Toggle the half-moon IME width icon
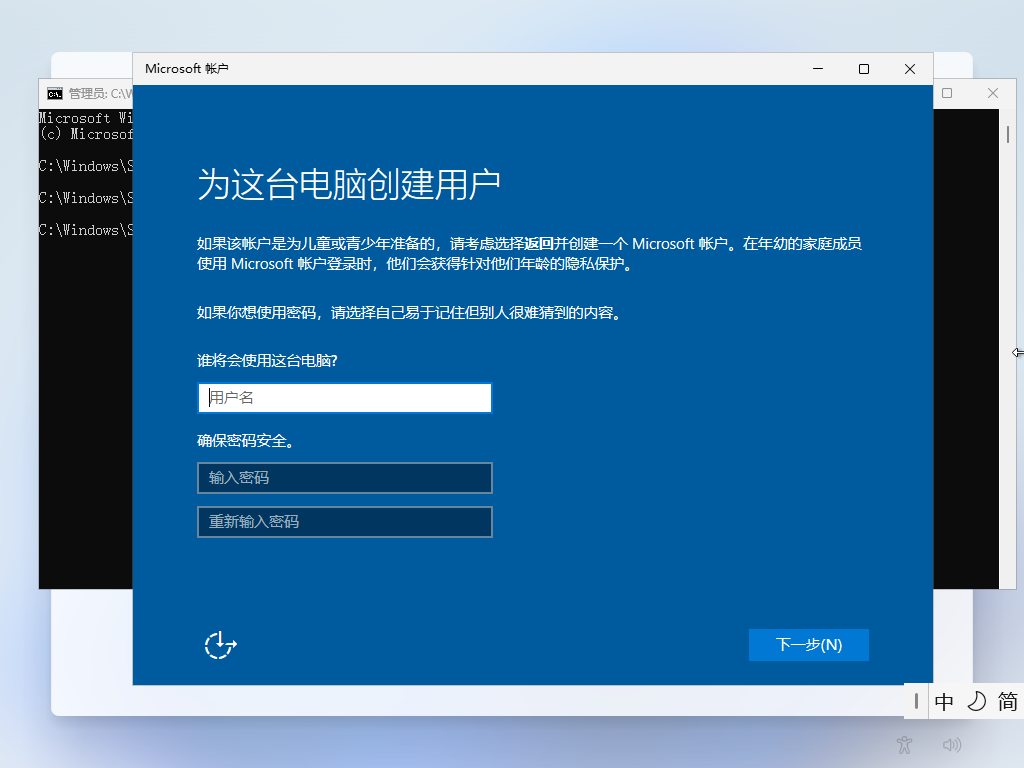This screenshot has width=1024, height=768. 976,702
